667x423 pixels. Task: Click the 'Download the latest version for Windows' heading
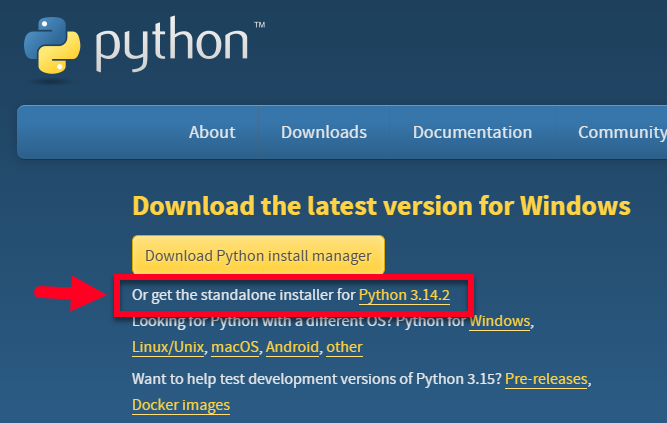point(381,206)
